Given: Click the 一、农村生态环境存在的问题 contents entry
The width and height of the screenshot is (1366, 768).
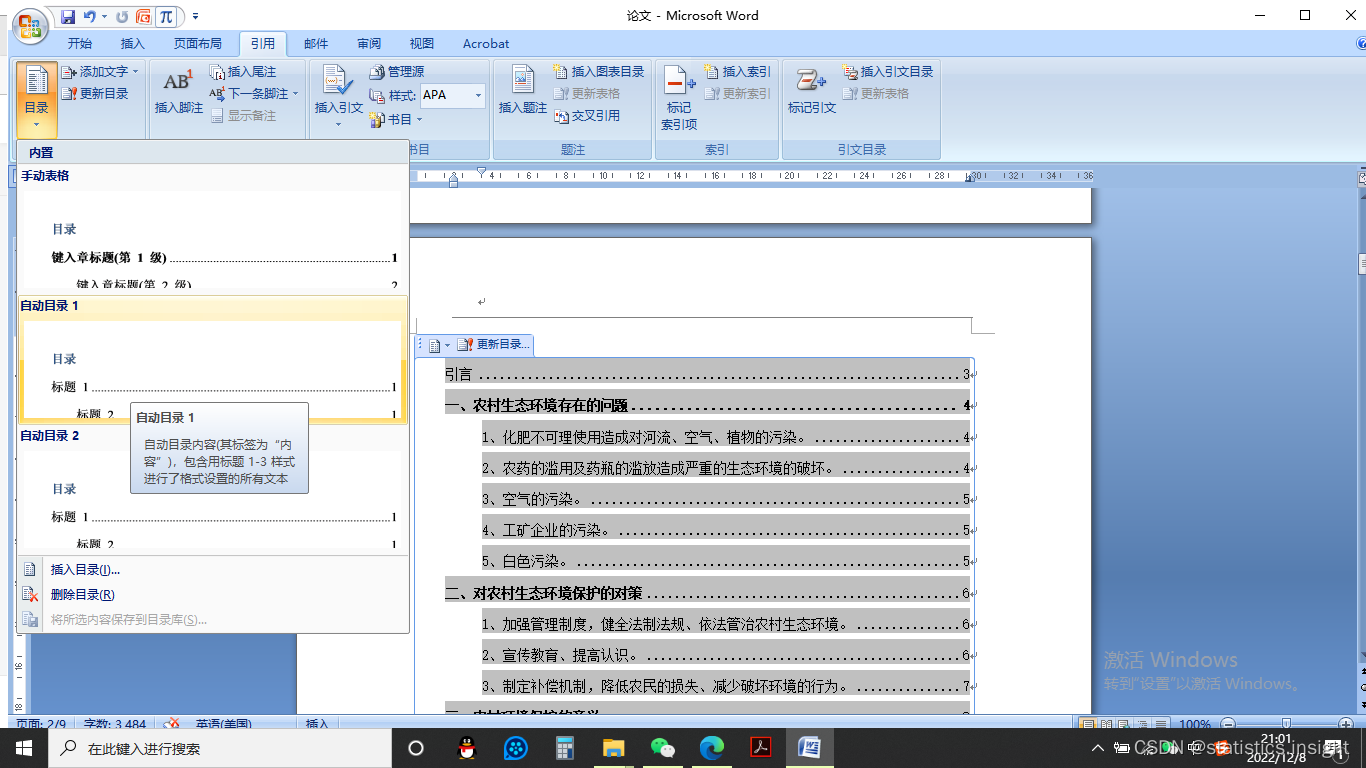Looking at the screenshot, I should (x=708, y=406).
